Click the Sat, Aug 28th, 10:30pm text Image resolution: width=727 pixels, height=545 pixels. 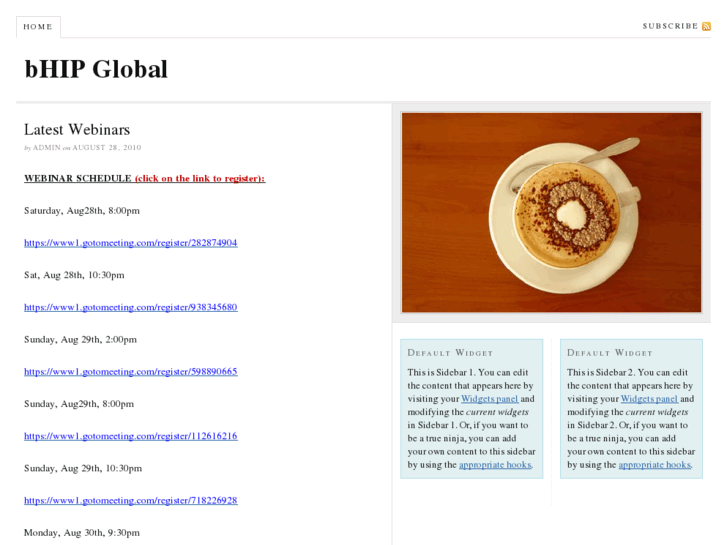(74, 275)
